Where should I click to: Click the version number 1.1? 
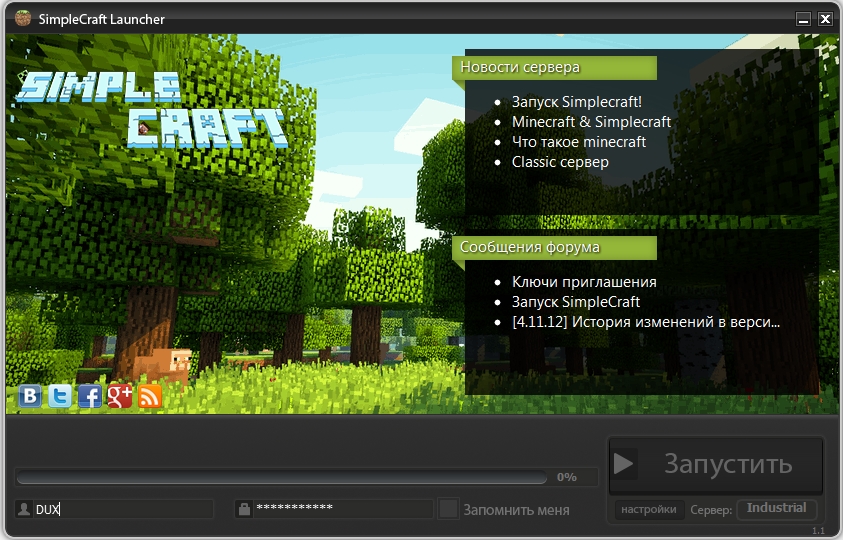[818, 530]
